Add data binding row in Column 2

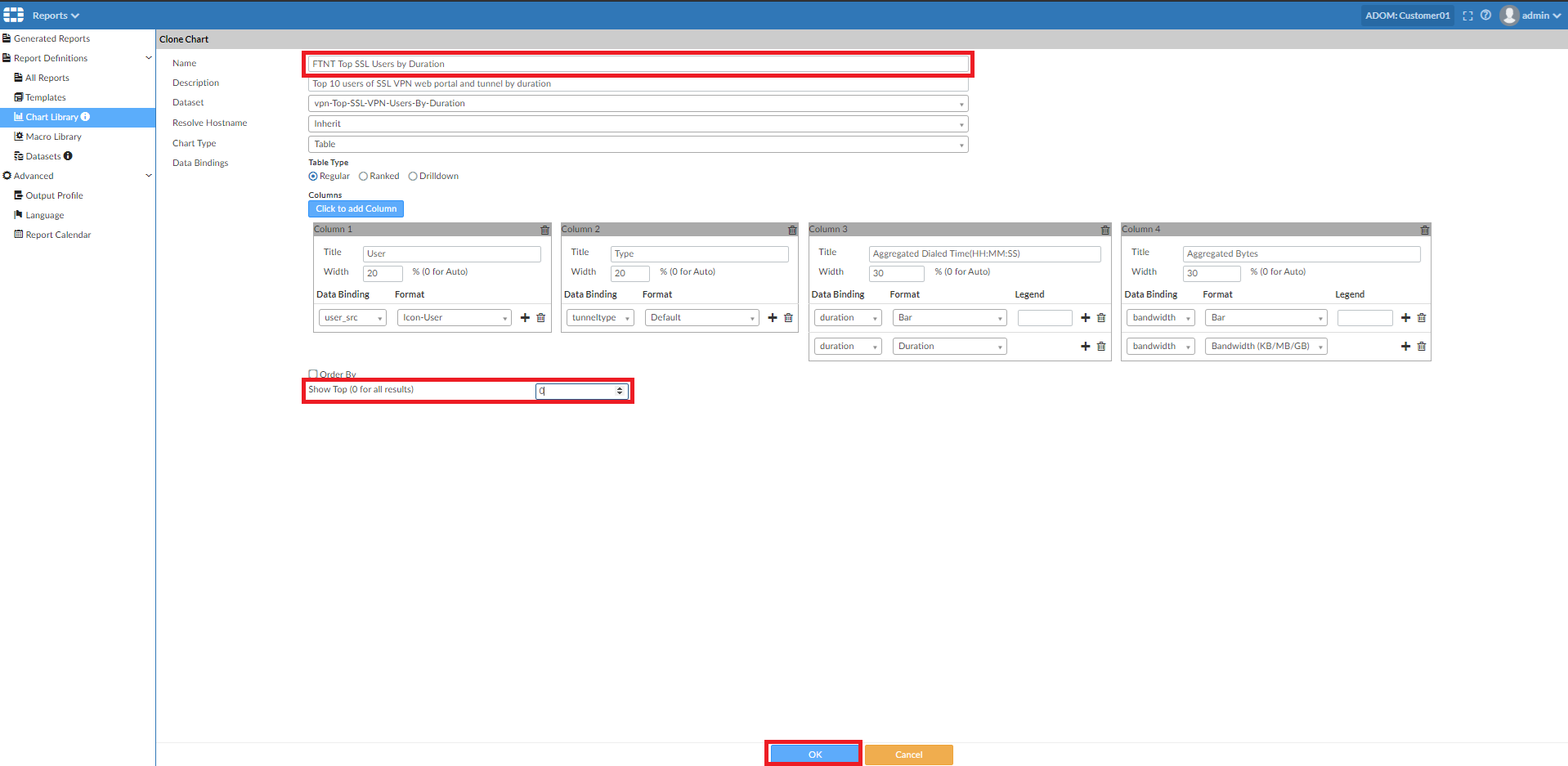(x=773, y=318)
